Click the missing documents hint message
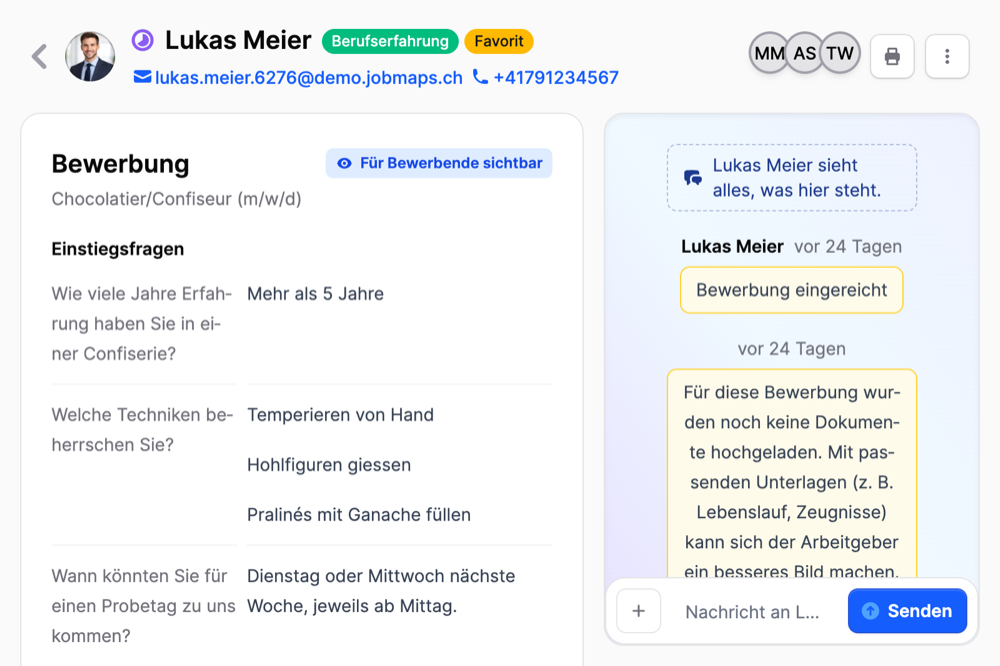The width and height of the screenshot is (1000, 666). tap(791, 473)
